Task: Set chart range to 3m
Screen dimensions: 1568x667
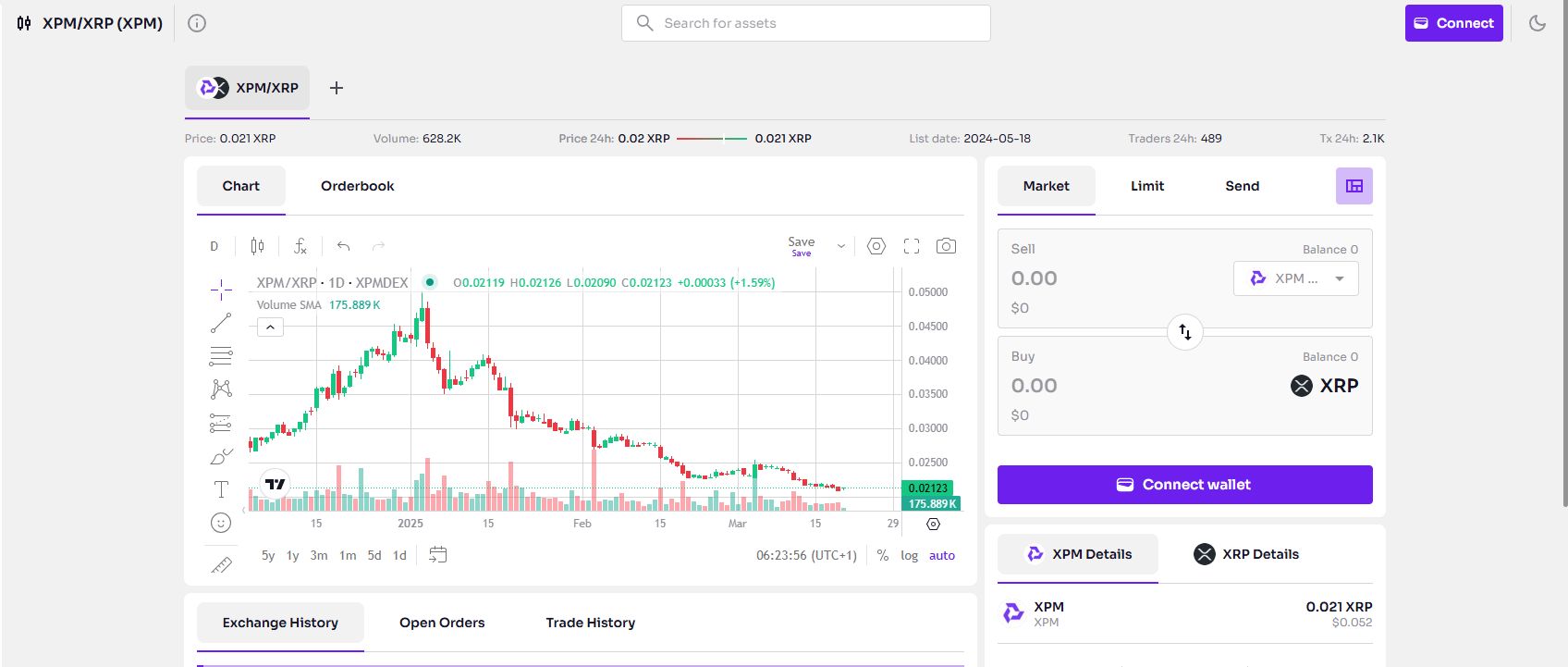Action: [x=319, y=556]
